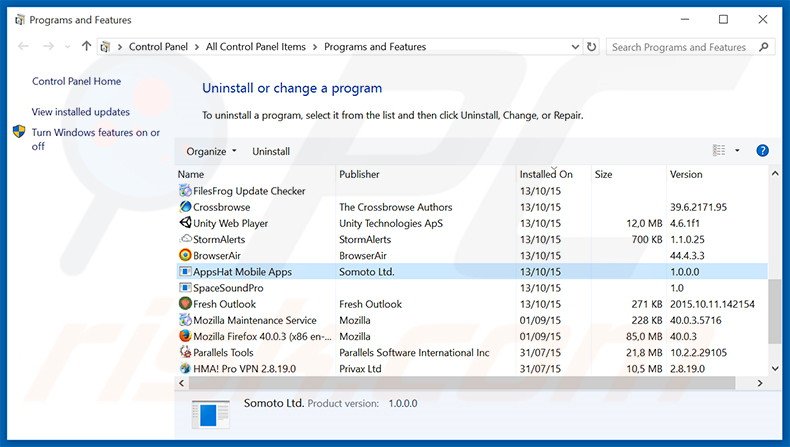
Task: Click version 39.6.2171.95 cell
Action: [x=698, y=207]
